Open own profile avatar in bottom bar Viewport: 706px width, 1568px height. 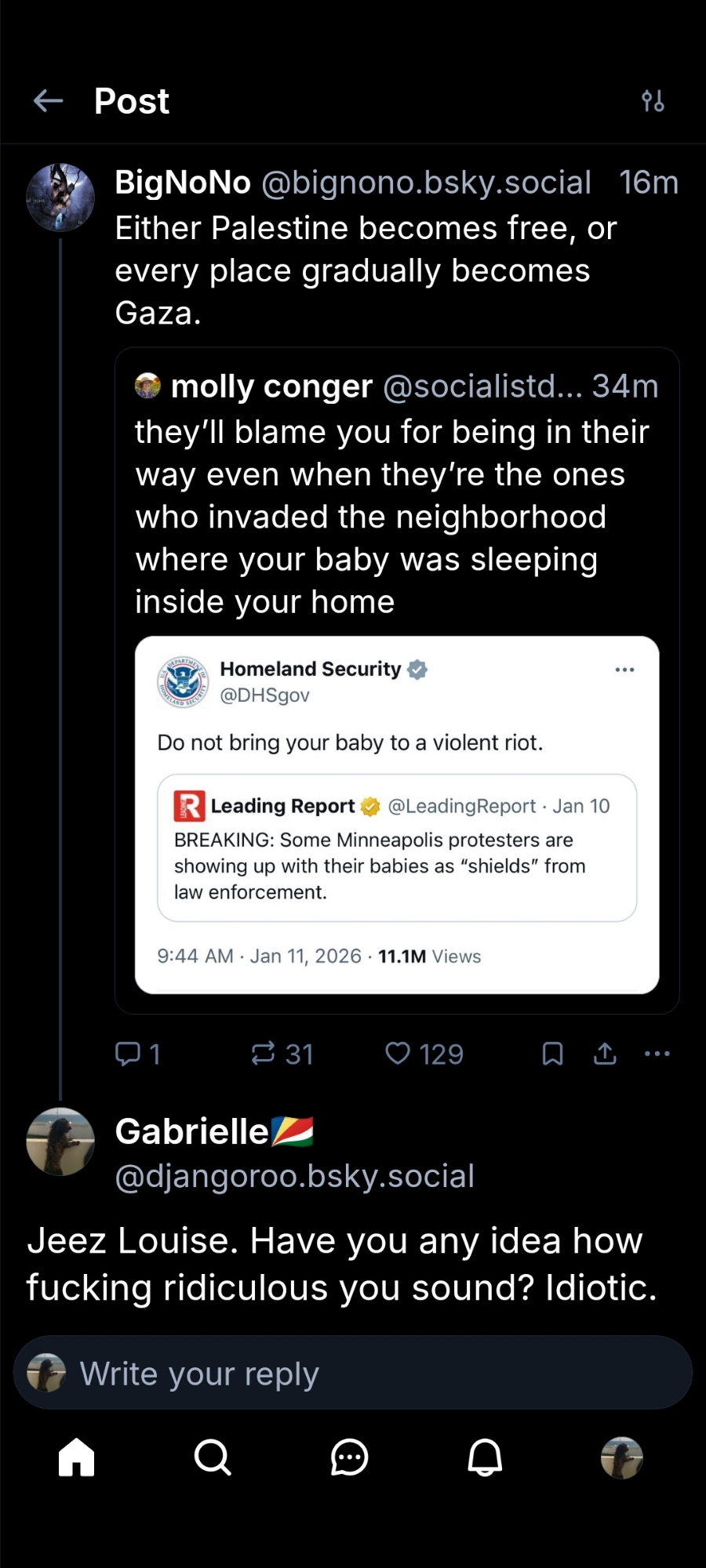click(x=621, y=1458)
